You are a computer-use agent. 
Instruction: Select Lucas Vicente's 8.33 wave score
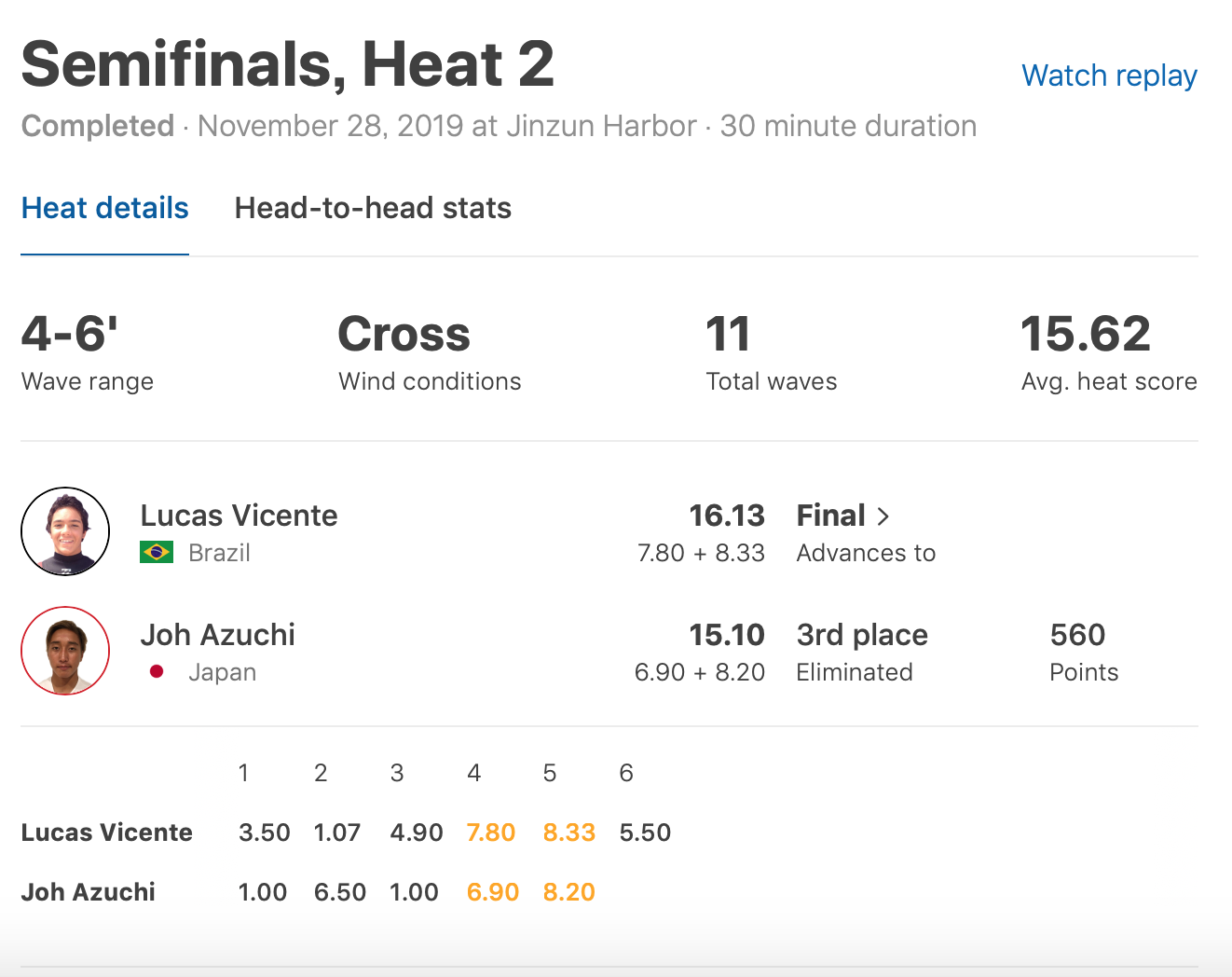pyautogui.click(x=568, y=833)
